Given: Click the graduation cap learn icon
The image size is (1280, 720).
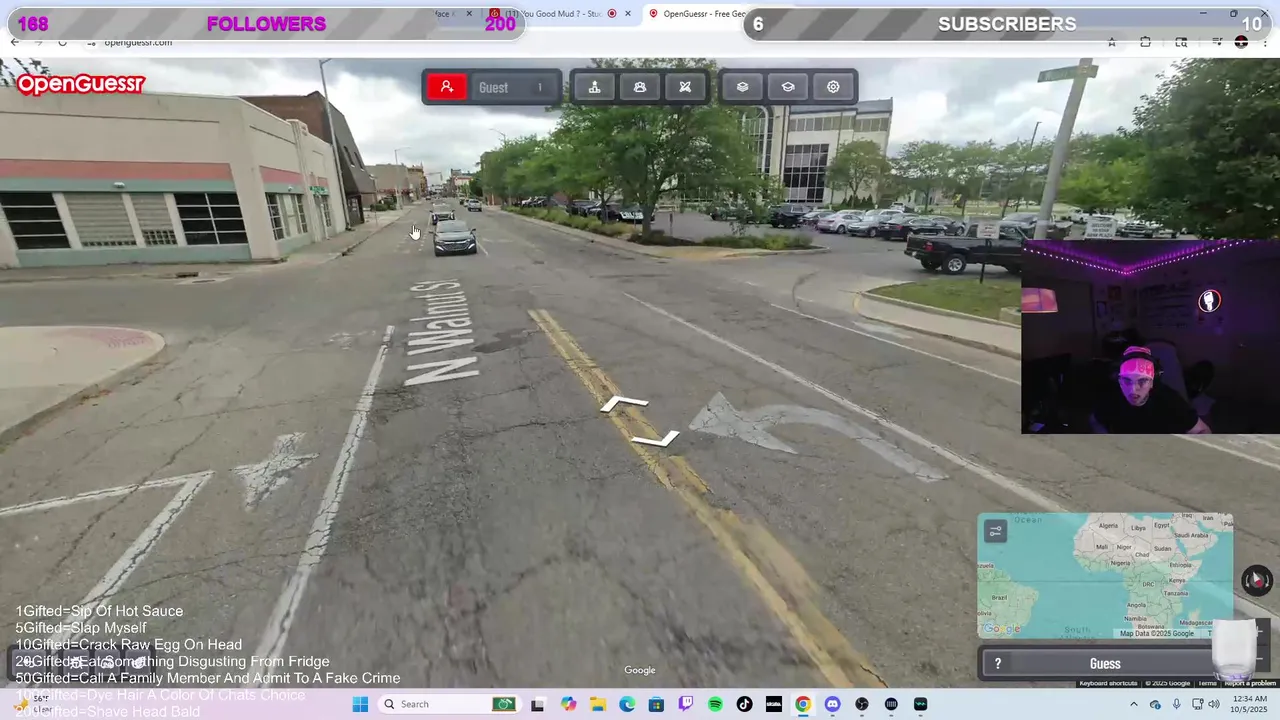Looking at the screenshot, I should pos(788,87).
